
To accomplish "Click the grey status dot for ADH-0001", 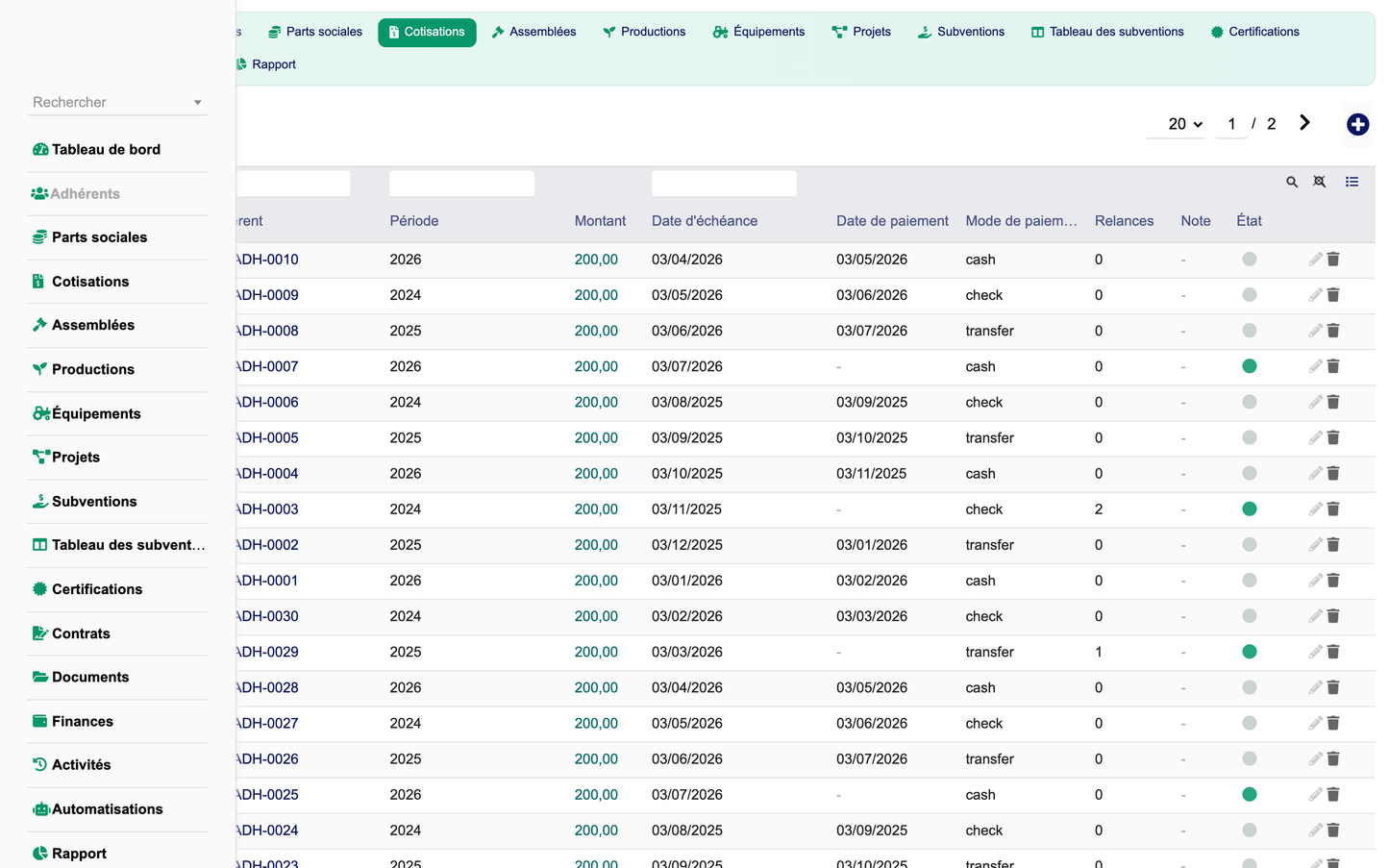I will pyautogui.click(x=1250, y=581).
